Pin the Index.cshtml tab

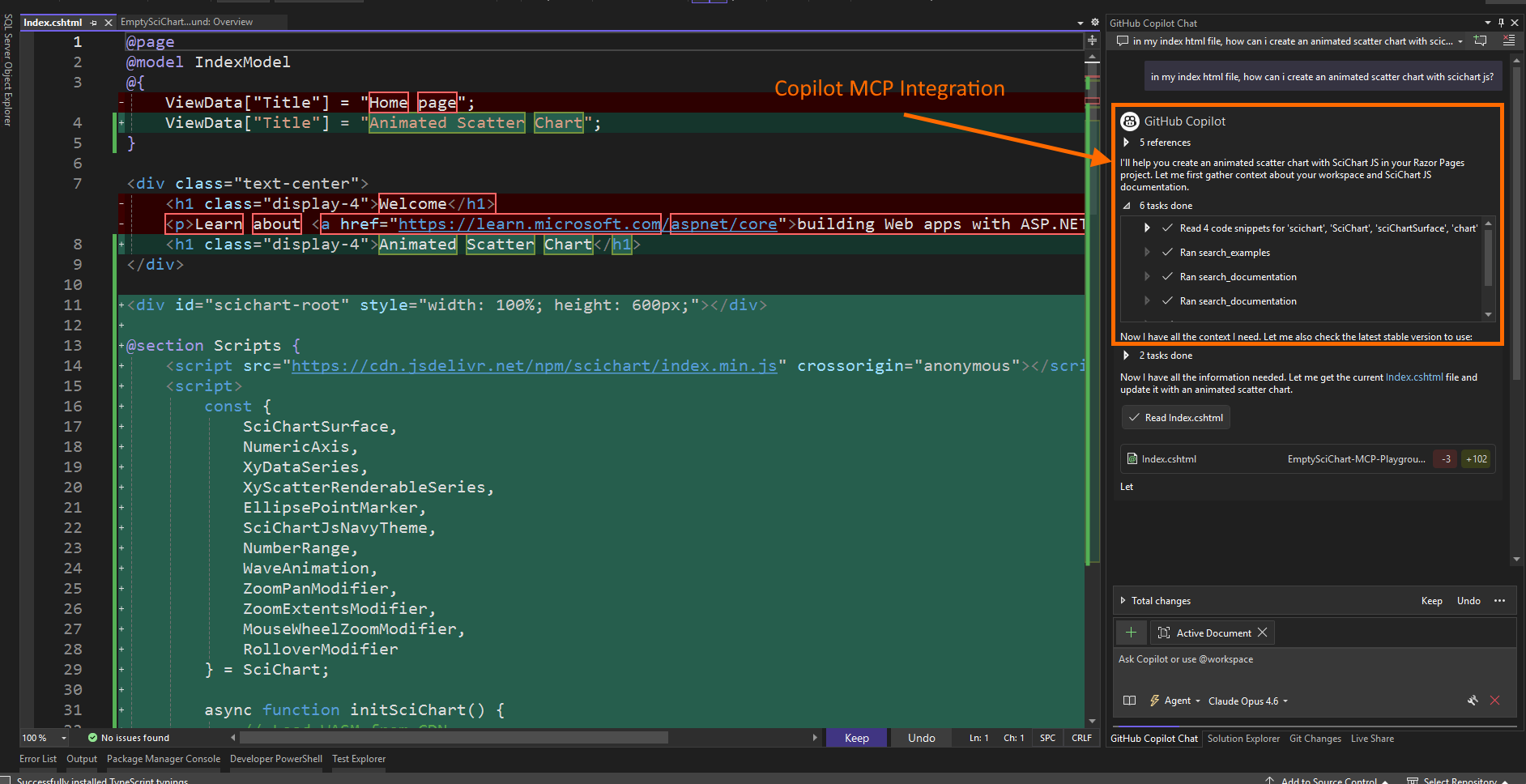coord(94,23)
